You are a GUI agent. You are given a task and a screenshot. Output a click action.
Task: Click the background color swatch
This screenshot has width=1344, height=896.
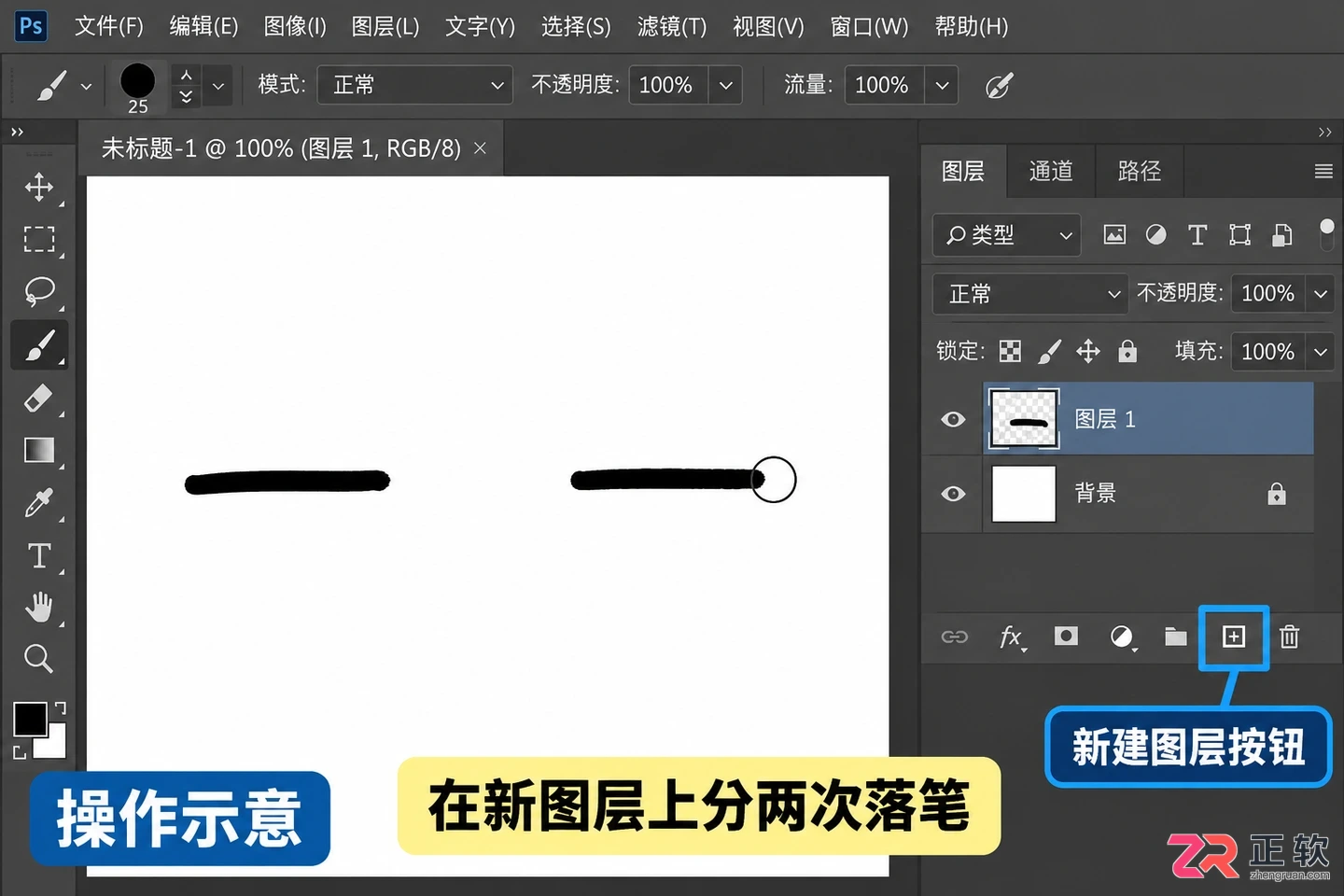pyautogui.click(x=55, y=744)
